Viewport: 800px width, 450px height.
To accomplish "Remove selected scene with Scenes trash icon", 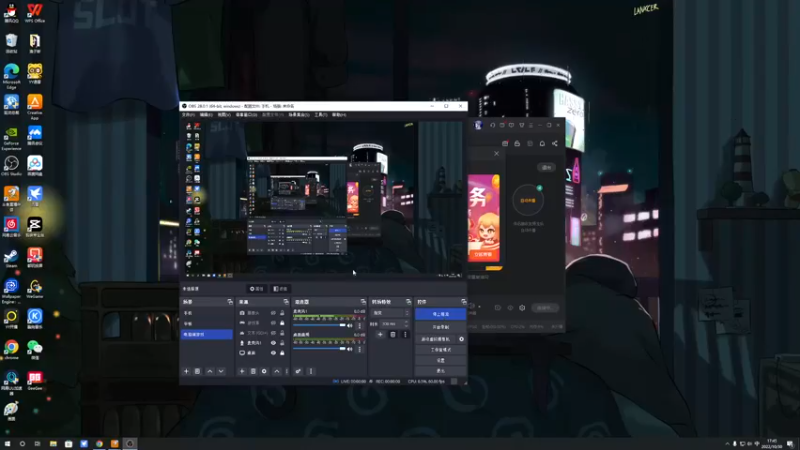I will pos(197,371).
